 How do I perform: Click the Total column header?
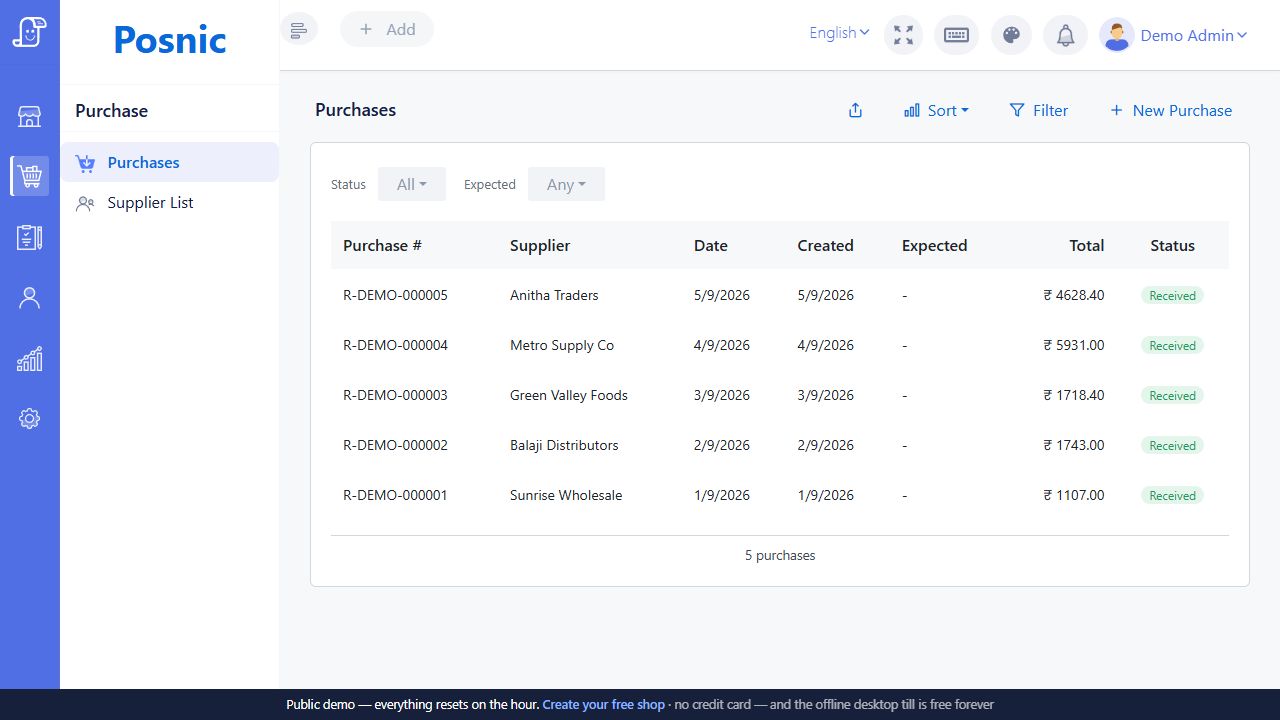pyautogui.click(x=1087, y=245)
